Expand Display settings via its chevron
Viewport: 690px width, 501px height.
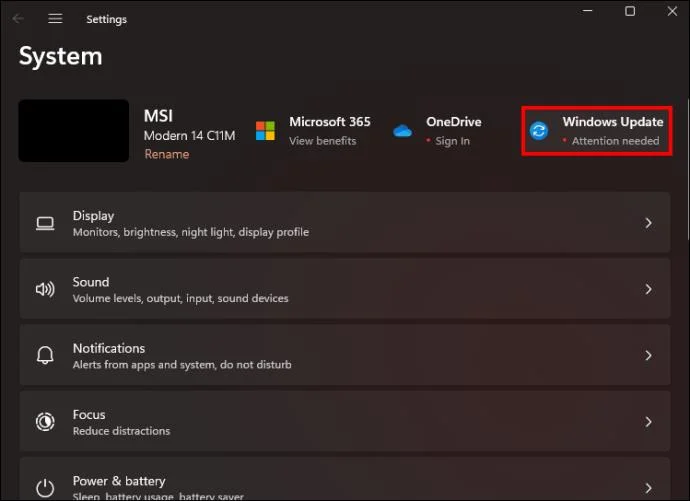click(648, 223)
